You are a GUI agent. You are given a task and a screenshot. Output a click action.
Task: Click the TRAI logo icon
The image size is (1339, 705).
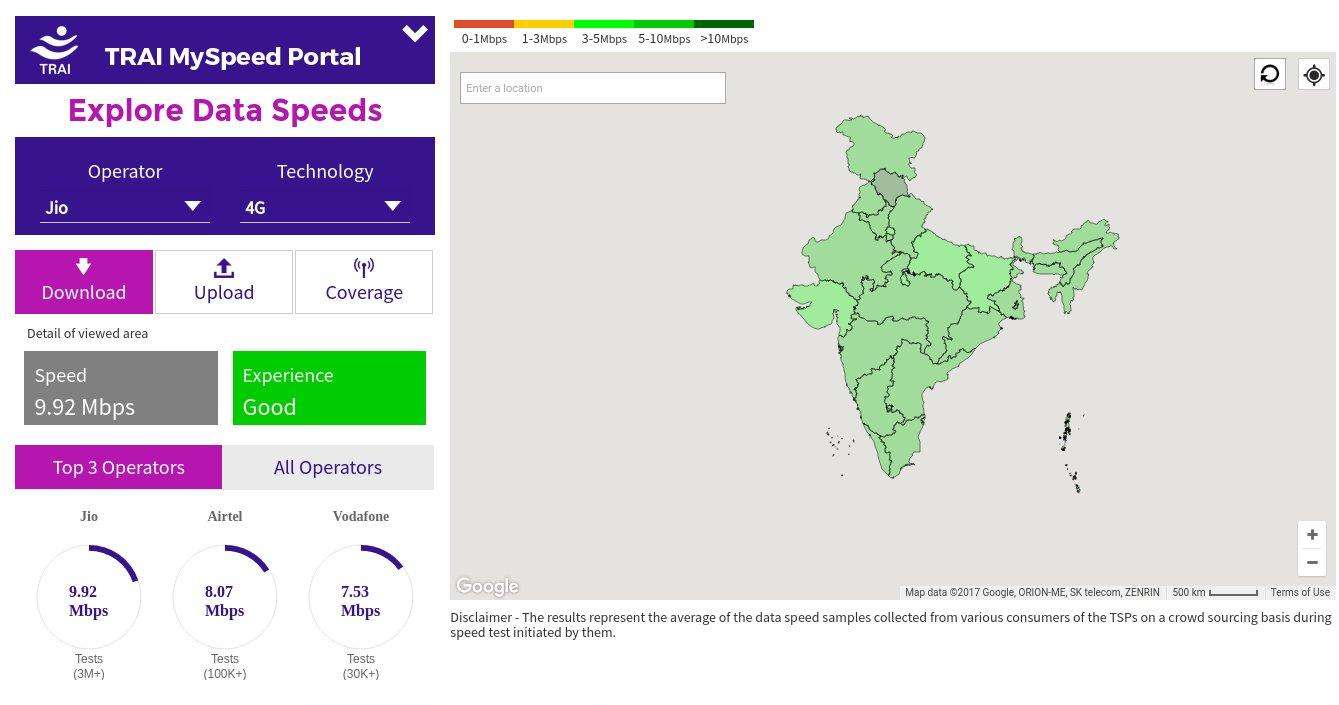coord(55,50)
